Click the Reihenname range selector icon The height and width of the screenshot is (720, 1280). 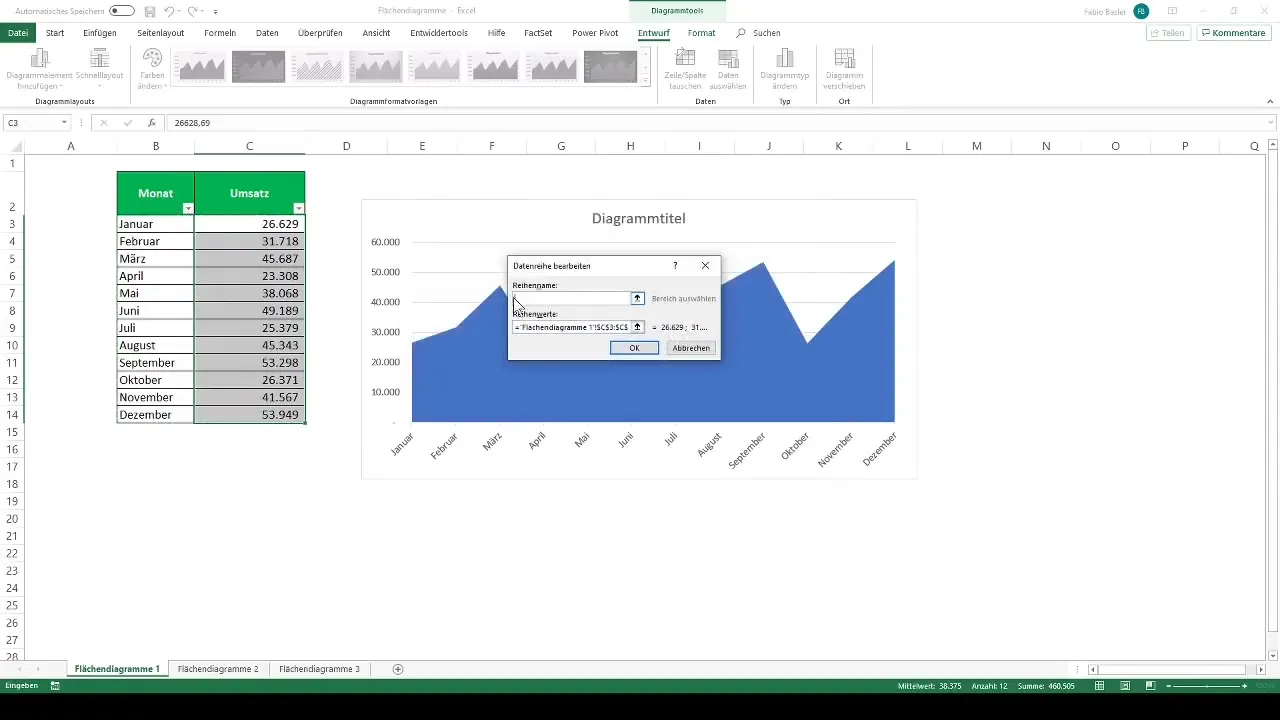pyautogui.click(x=637, y=298)
